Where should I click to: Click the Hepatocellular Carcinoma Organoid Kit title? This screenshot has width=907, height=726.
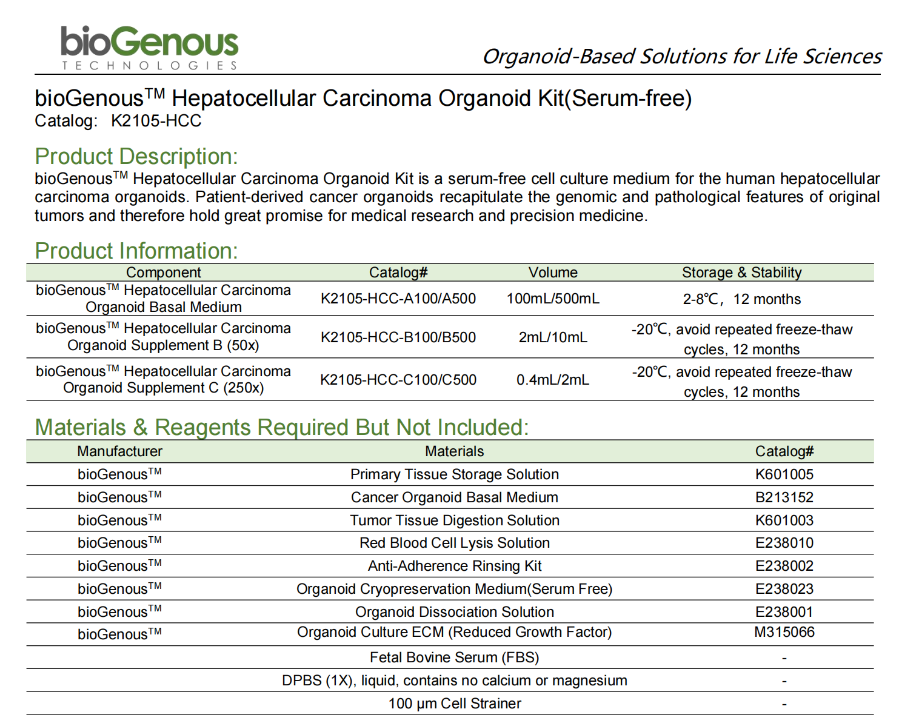tap(363, 98)
